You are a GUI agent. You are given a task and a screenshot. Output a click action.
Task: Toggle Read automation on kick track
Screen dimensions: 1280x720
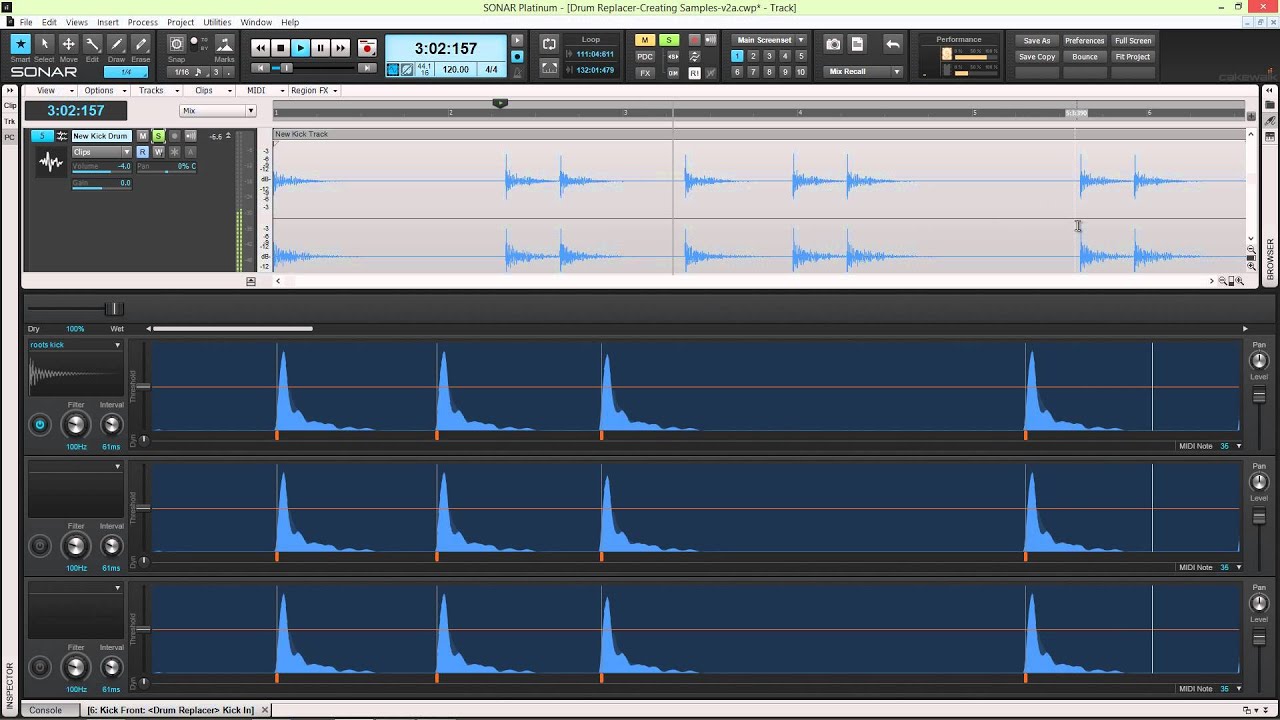143,152
